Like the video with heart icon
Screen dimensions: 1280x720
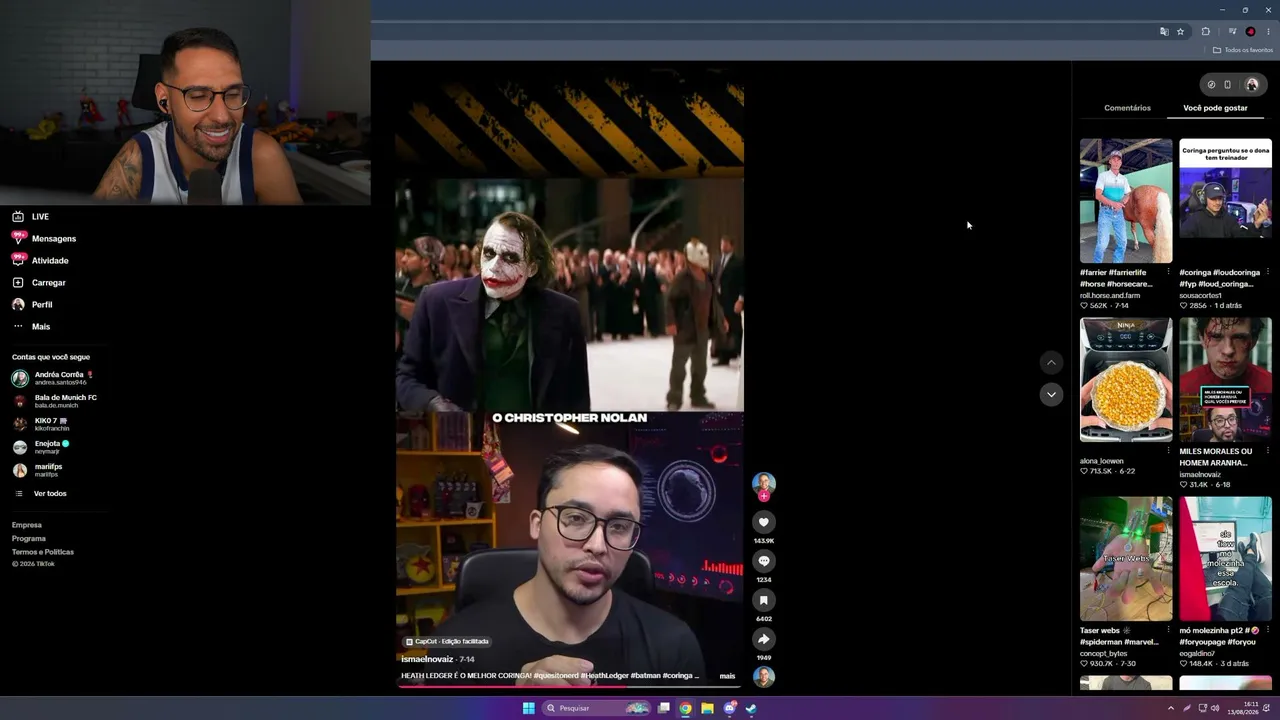pos(763,522)
